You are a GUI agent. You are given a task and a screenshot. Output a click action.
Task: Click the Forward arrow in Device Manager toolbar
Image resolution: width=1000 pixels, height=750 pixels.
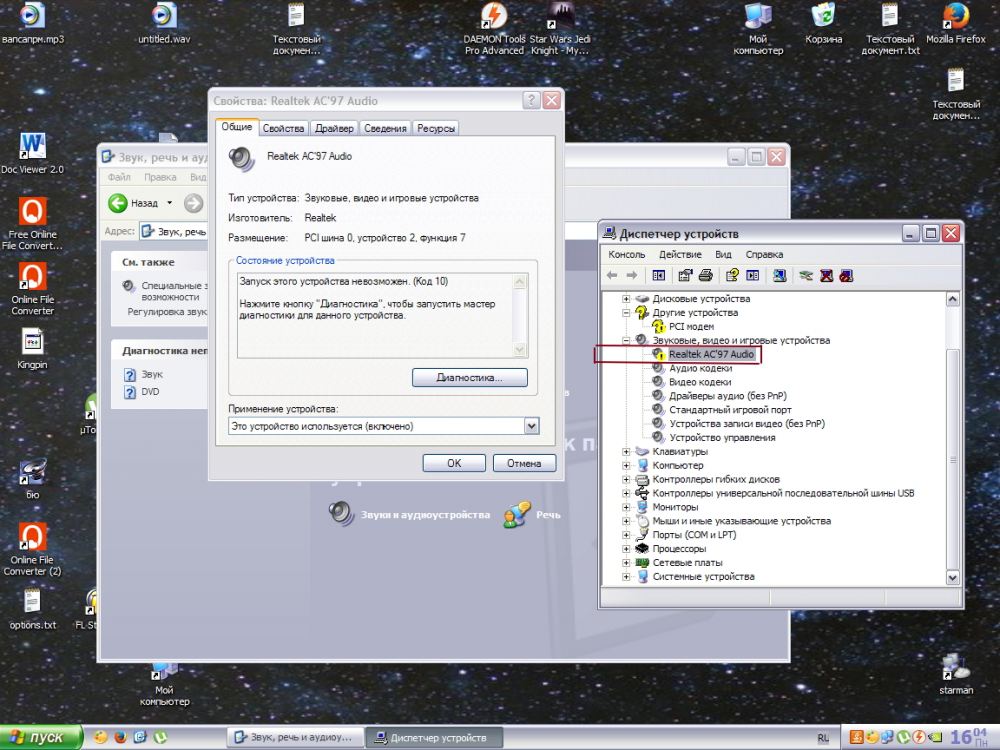point(631,275)
